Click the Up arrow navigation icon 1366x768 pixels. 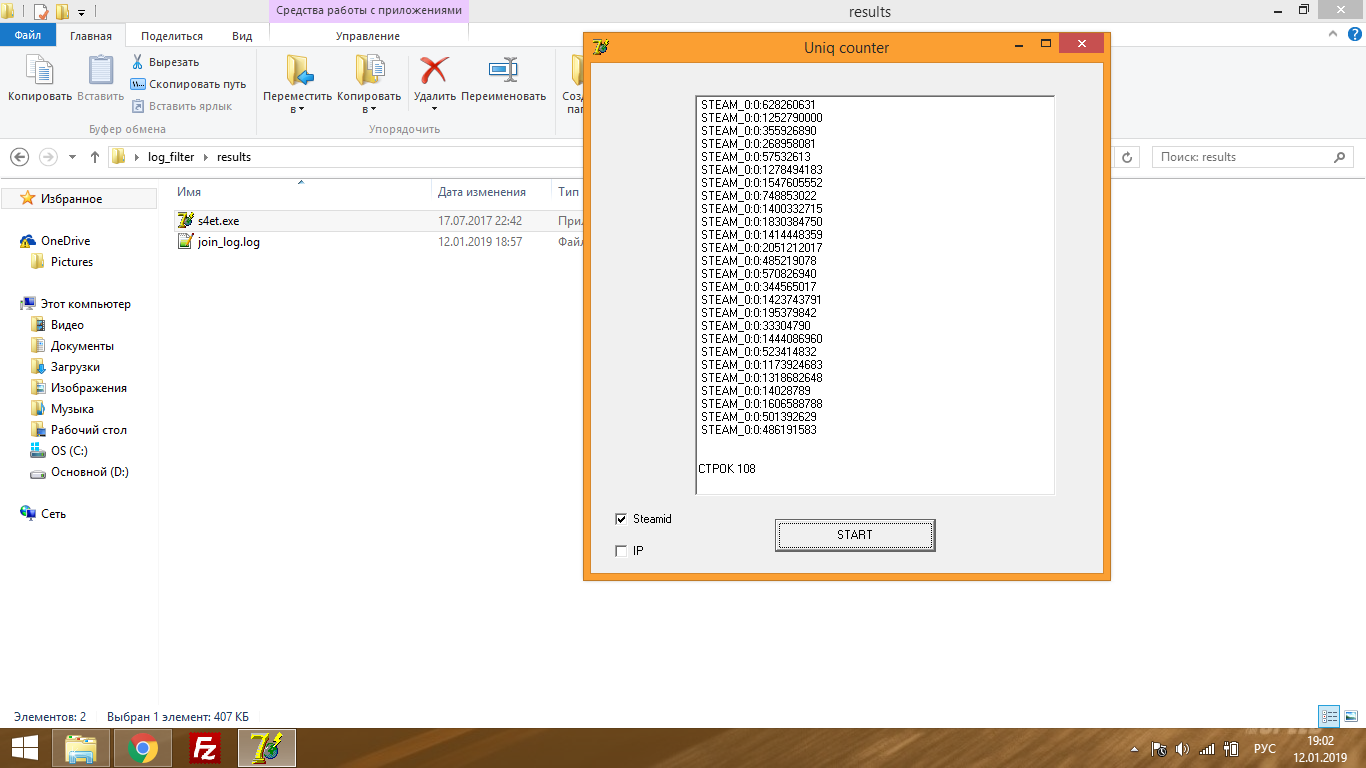(95, 157)
